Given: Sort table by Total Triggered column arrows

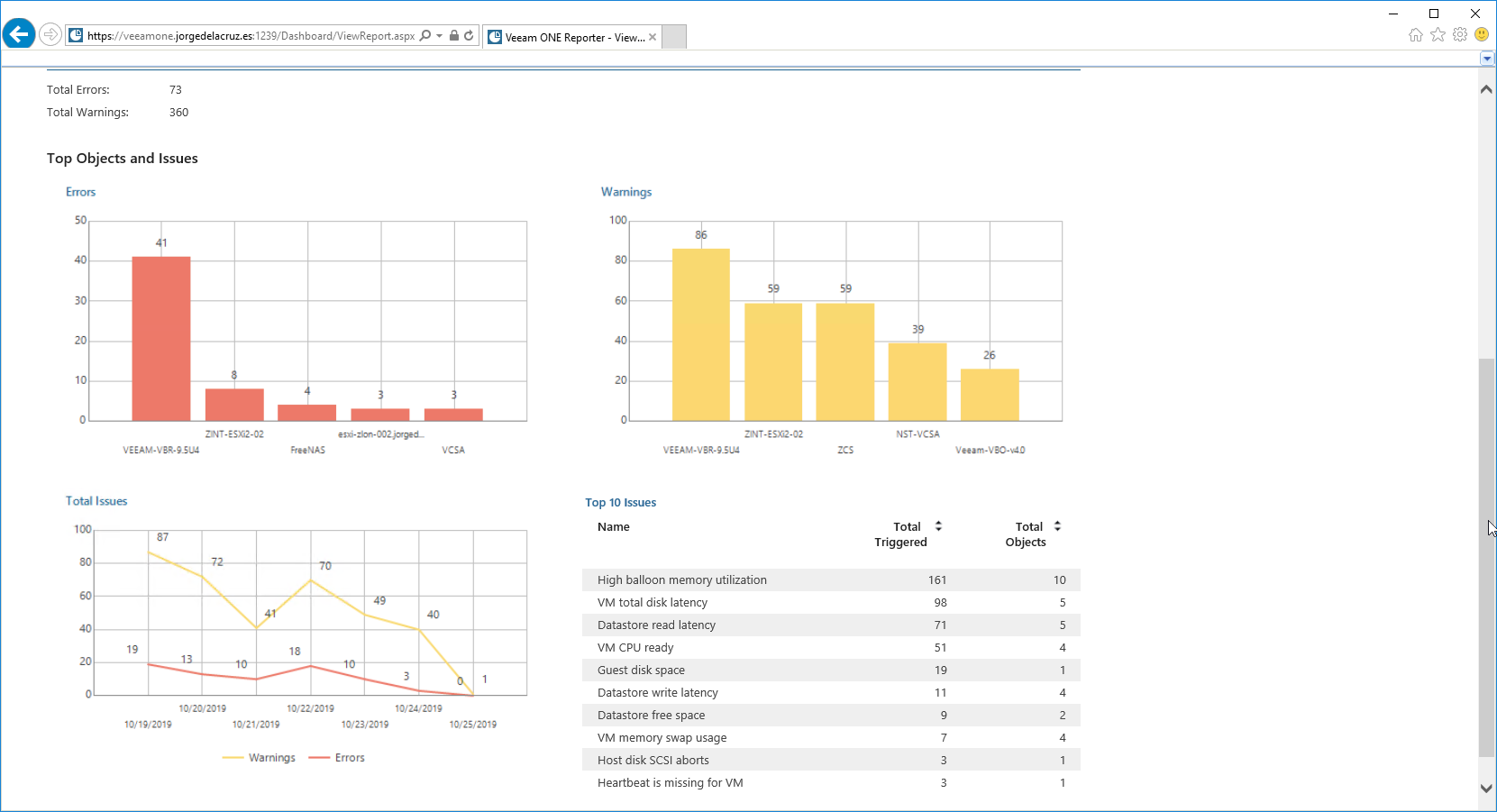Looking at the screenshot, I should tap(938, 526).
